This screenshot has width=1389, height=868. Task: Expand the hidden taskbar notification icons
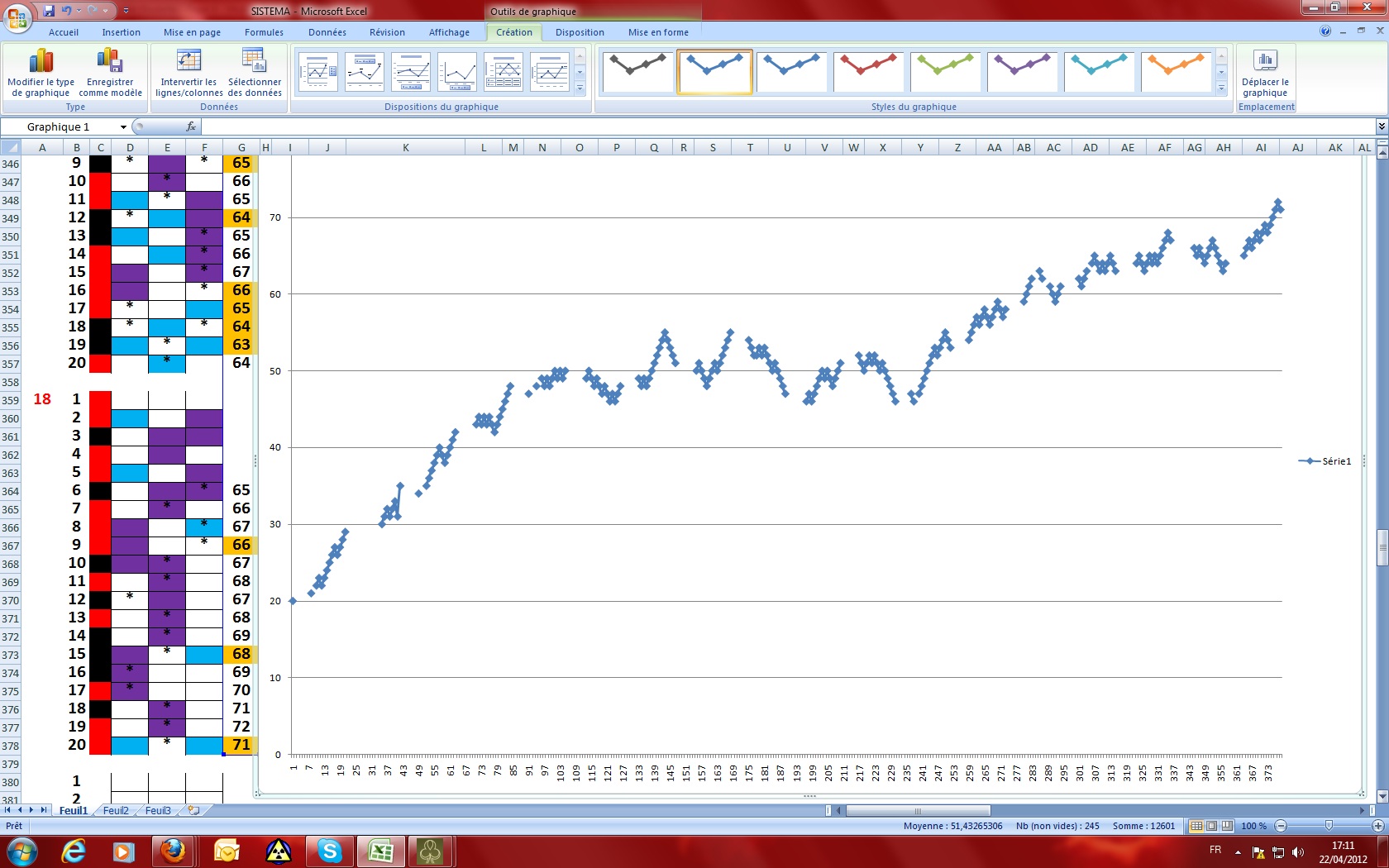[1237, 851]
